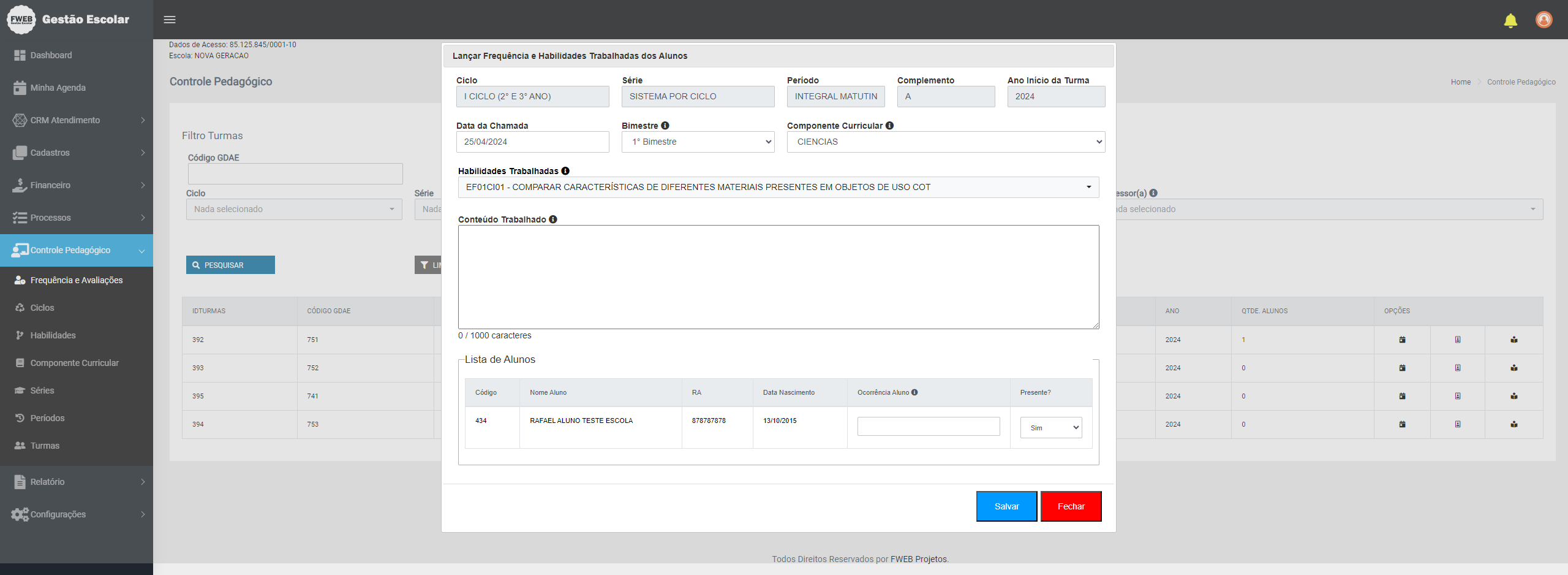Click the Ocorrência Aluno info icon
Image resolution: width=1568 pixels, height=575 pixels.
point(914,392)
